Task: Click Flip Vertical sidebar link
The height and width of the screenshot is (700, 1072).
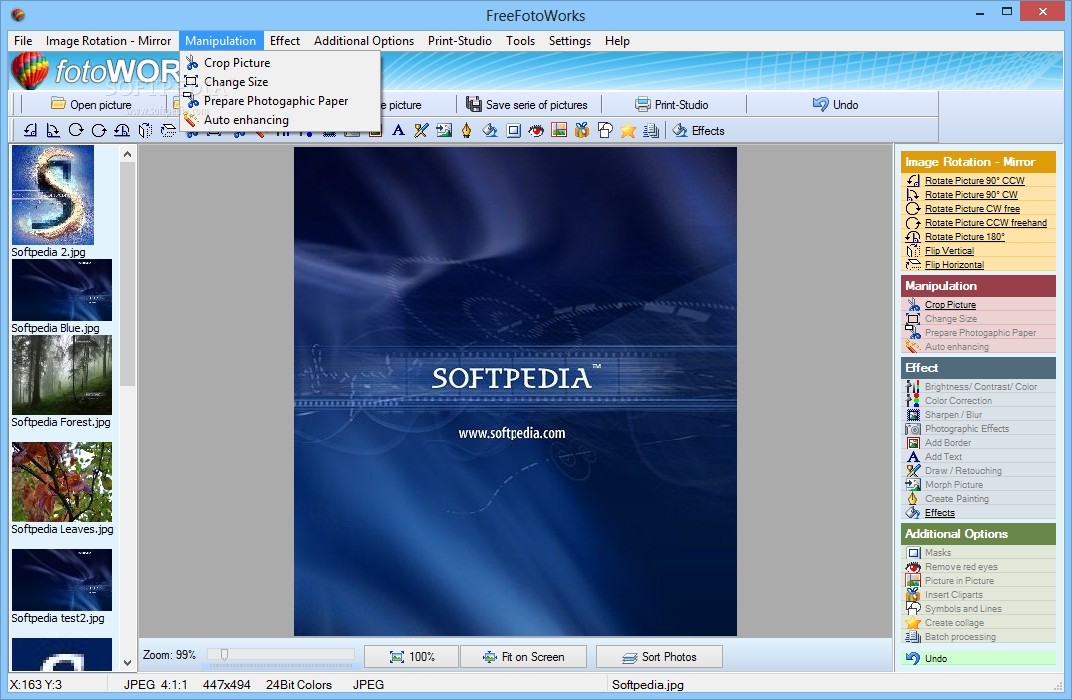Action: [949, 250]
